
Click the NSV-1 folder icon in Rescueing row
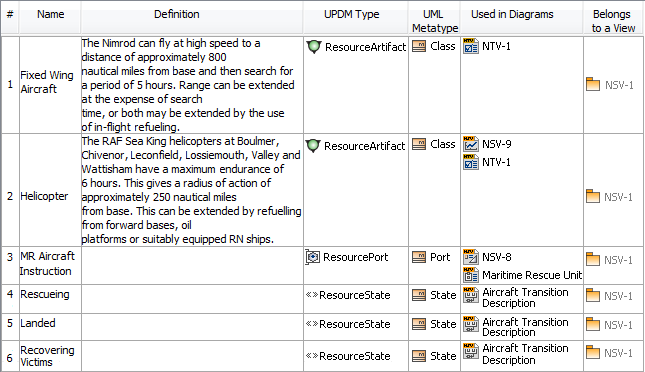tap(593, 295)
